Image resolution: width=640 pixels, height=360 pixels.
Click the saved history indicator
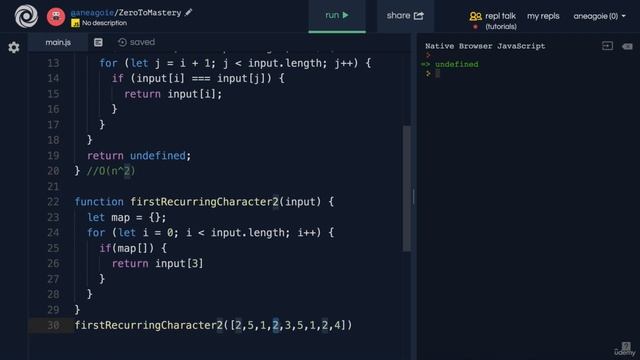137,42
